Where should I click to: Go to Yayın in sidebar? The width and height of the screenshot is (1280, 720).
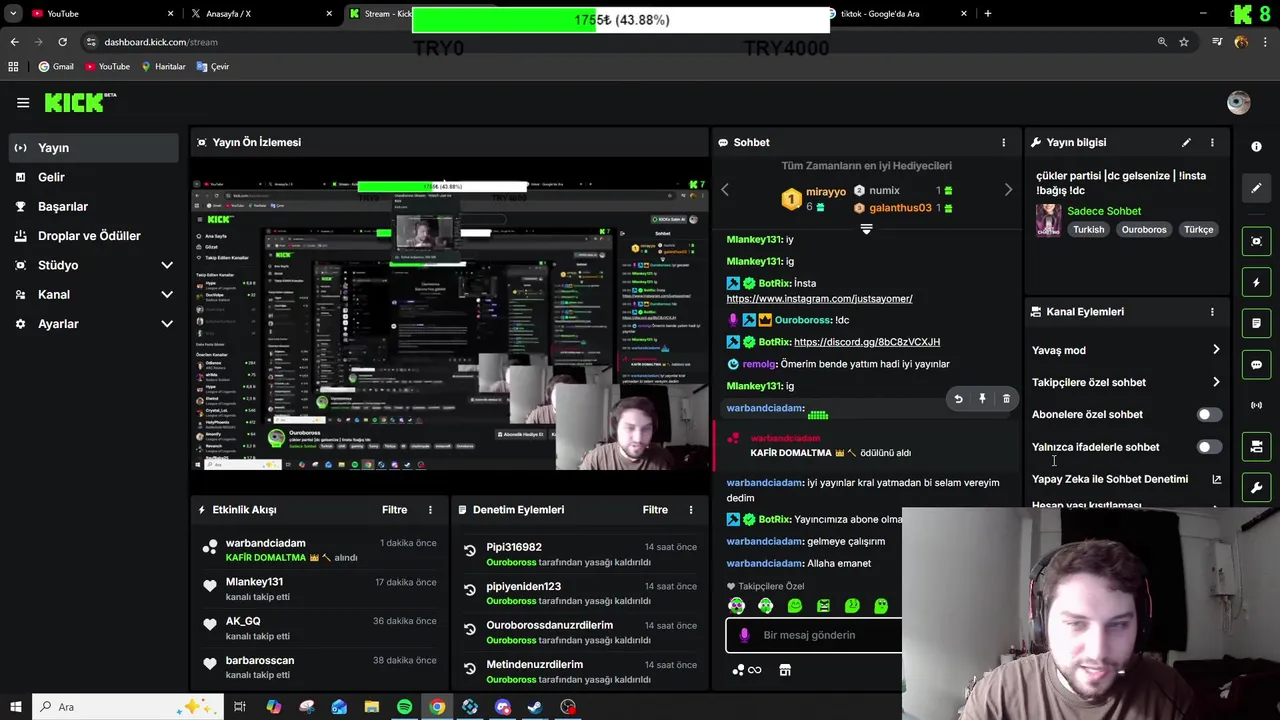pyautogui.click(x=93, y=148)
